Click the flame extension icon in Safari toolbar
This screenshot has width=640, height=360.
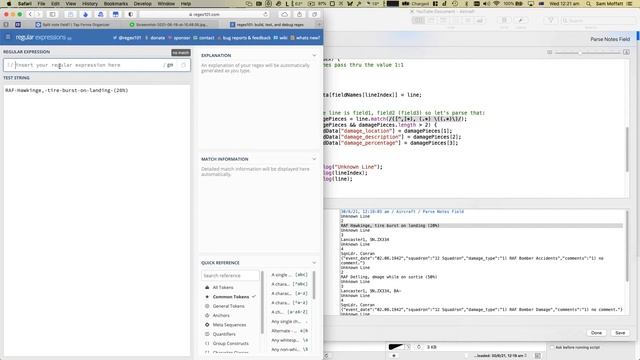coord(85,14)
